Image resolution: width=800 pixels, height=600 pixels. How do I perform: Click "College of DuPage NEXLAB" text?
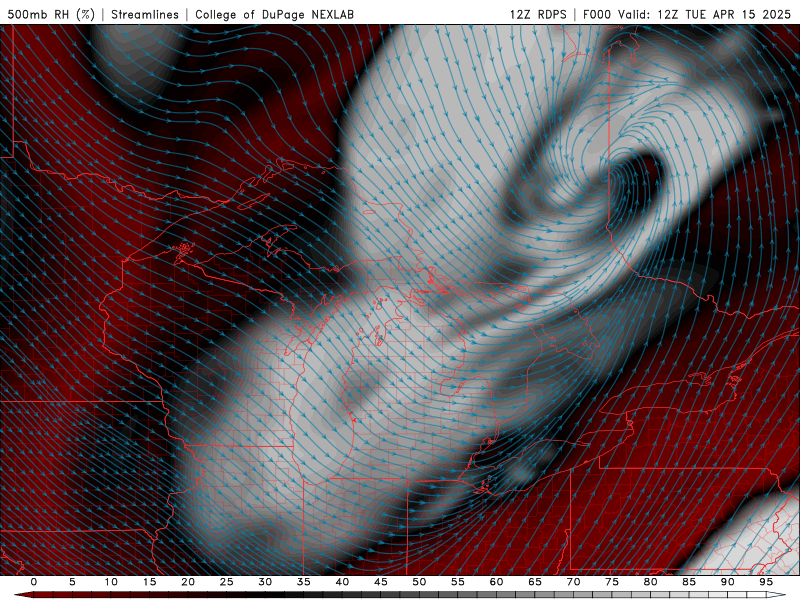click(x=274, y=14)
